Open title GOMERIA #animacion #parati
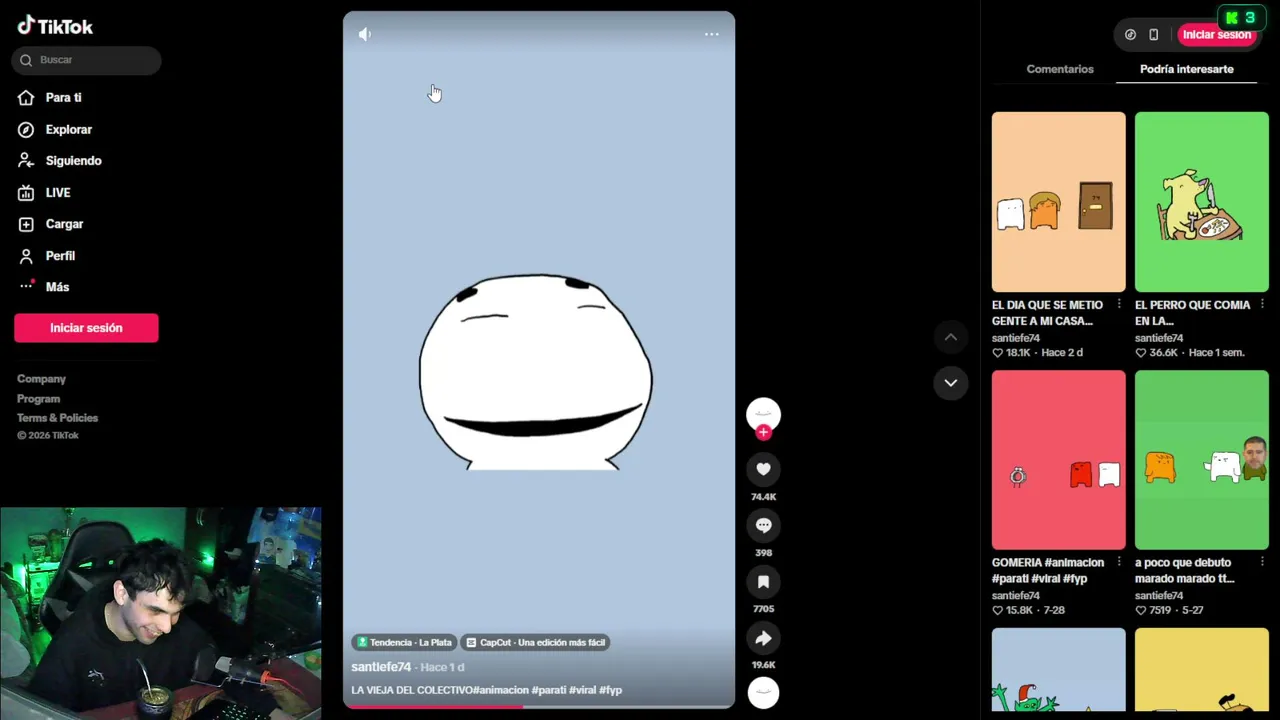This screenshot has width=1280, height=720. [x=1048, y=571]
